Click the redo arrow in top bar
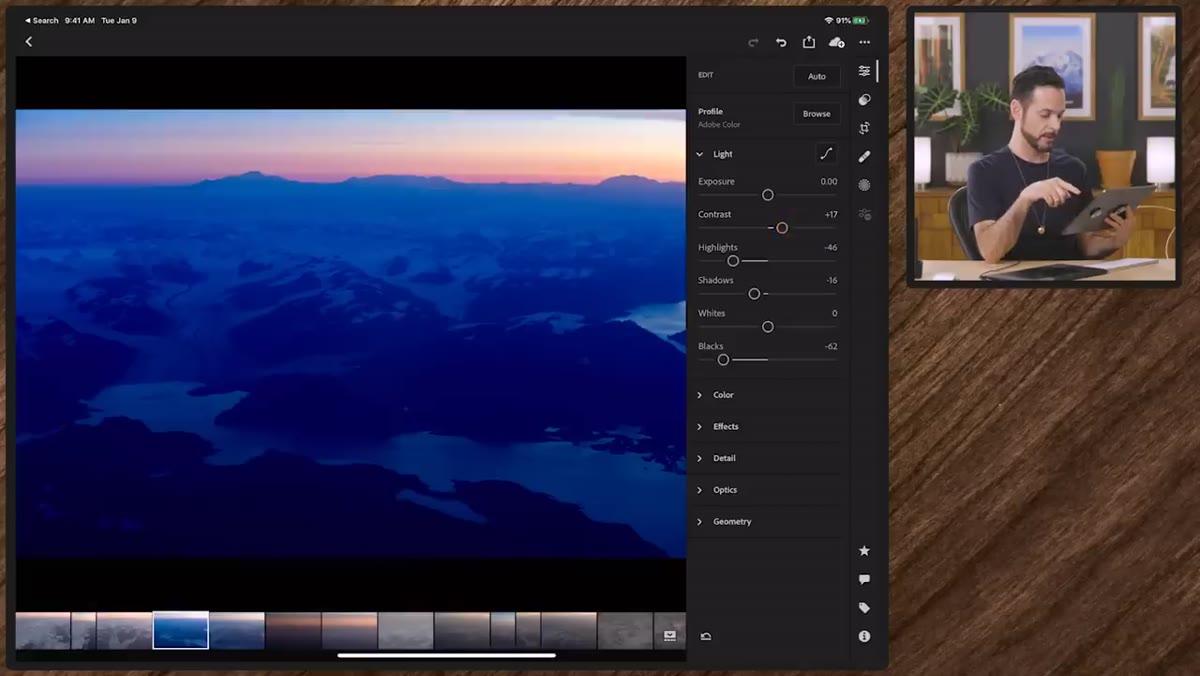The width and height of the screenshot is (1200, 676). tap(753, 42)
